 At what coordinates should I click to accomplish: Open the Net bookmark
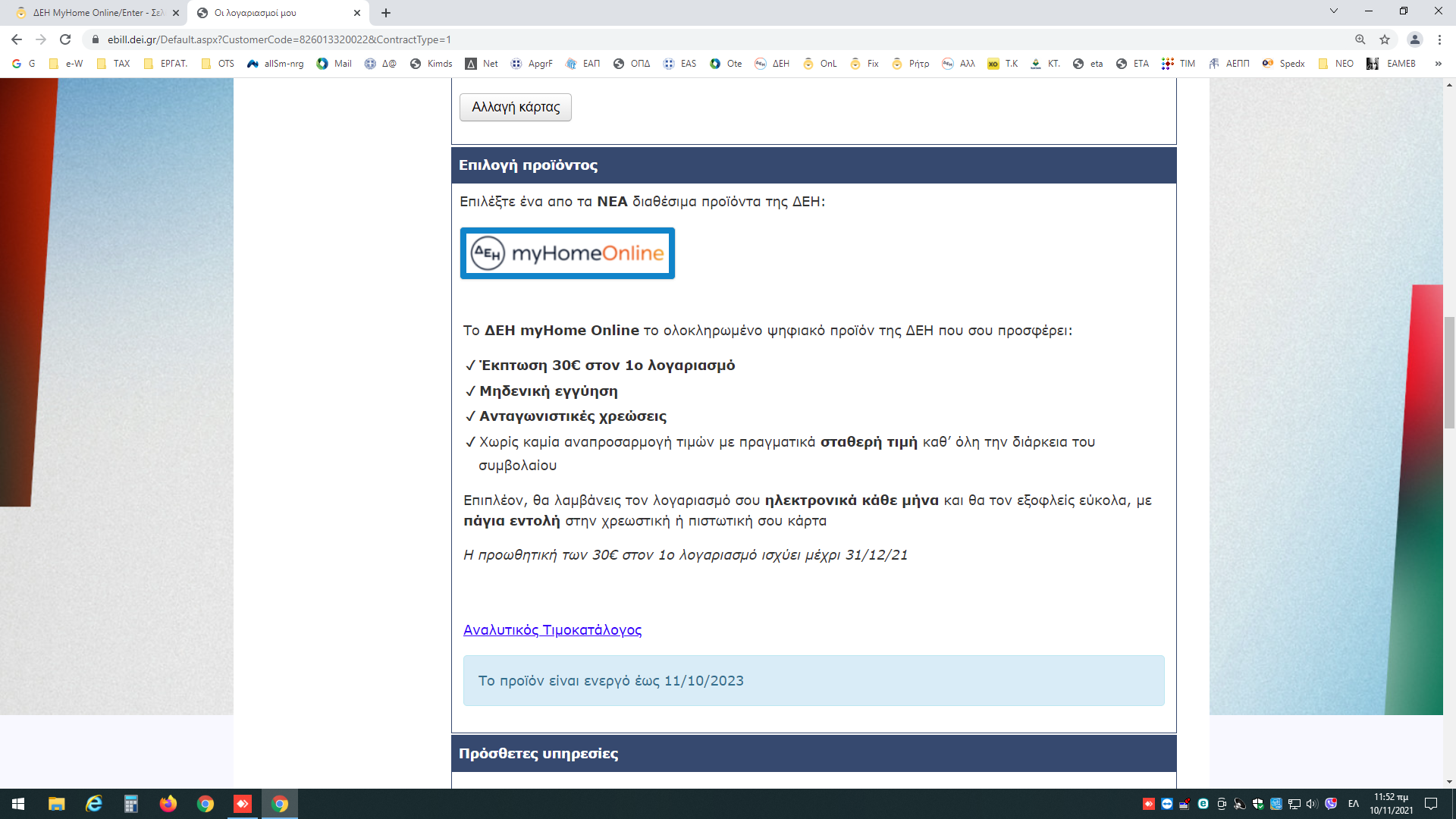482,64
